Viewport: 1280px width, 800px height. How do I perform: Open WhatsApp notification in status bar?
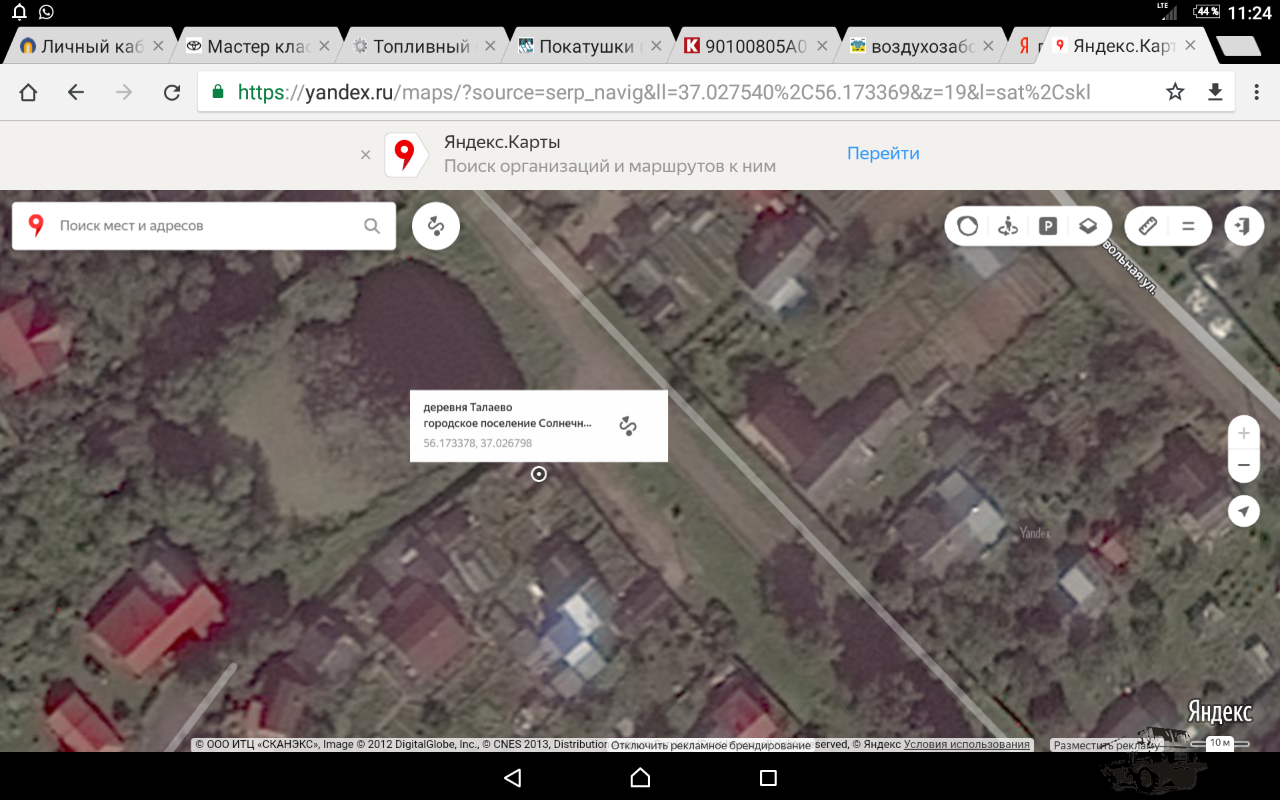pyautogui.click(x=47, y=12)
